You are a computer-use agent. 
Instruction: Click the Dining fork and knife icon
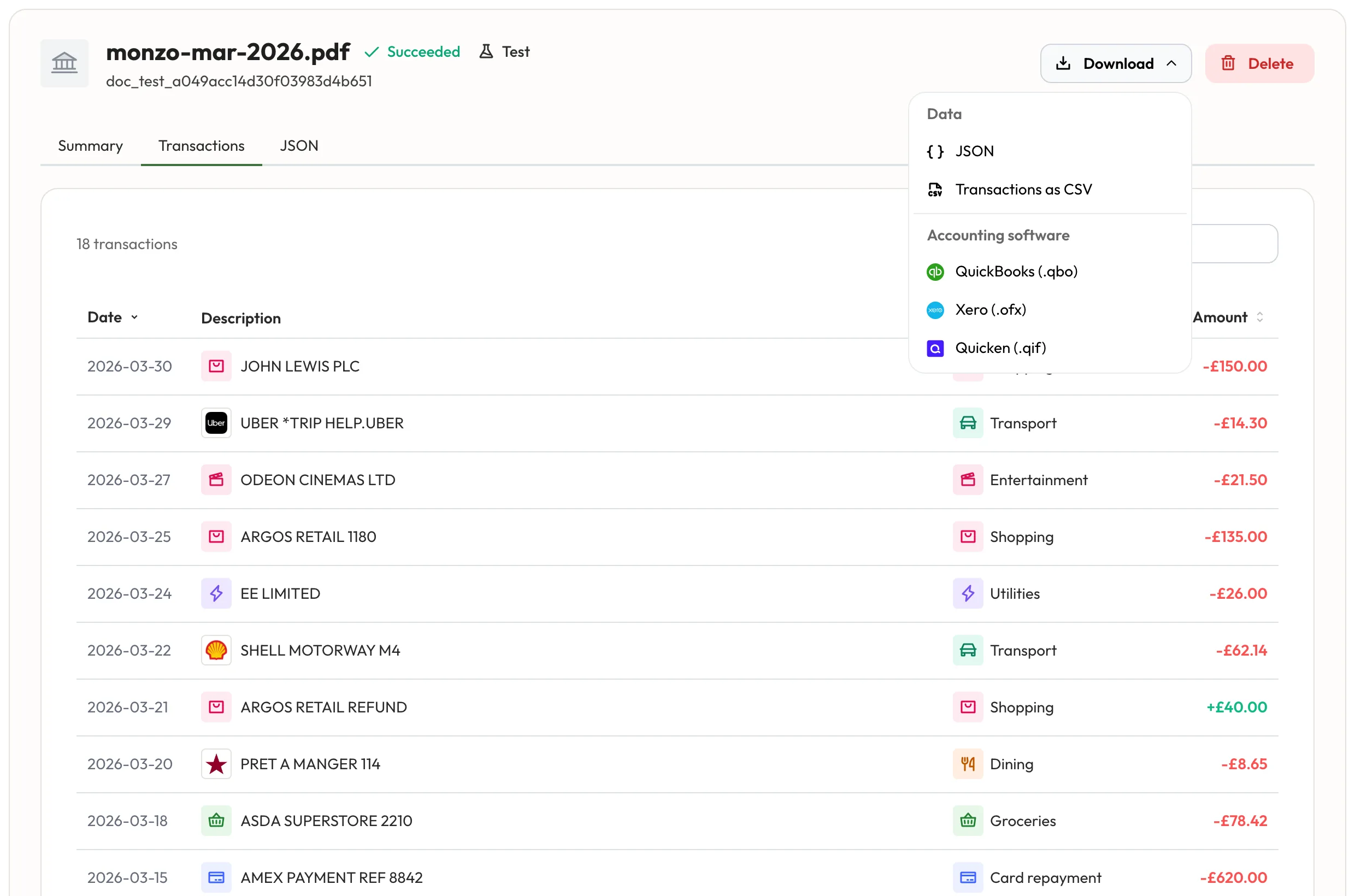968,764
